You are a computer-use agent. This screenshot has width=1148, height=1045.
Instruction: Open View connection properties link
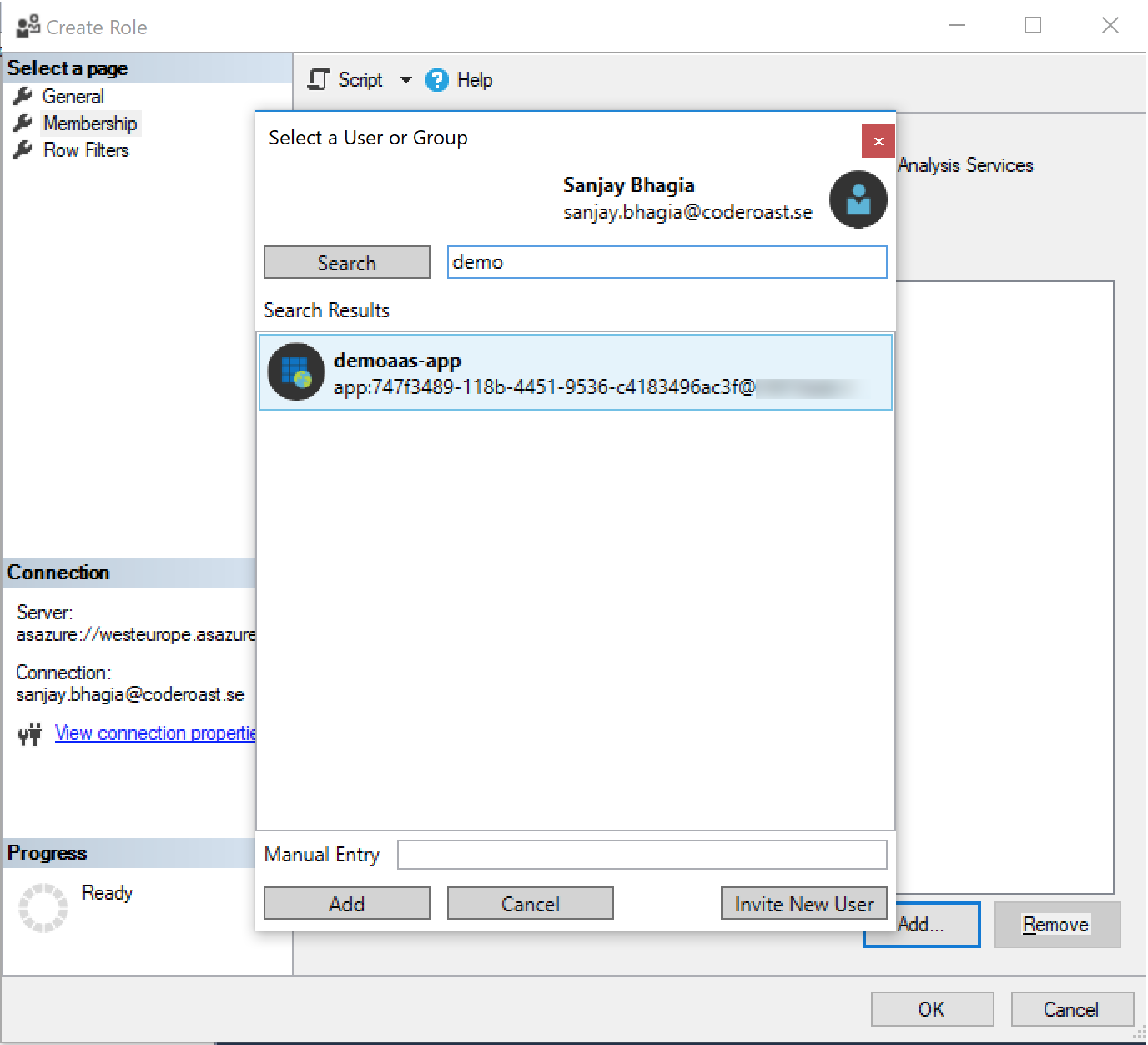[x=155, y=733]
